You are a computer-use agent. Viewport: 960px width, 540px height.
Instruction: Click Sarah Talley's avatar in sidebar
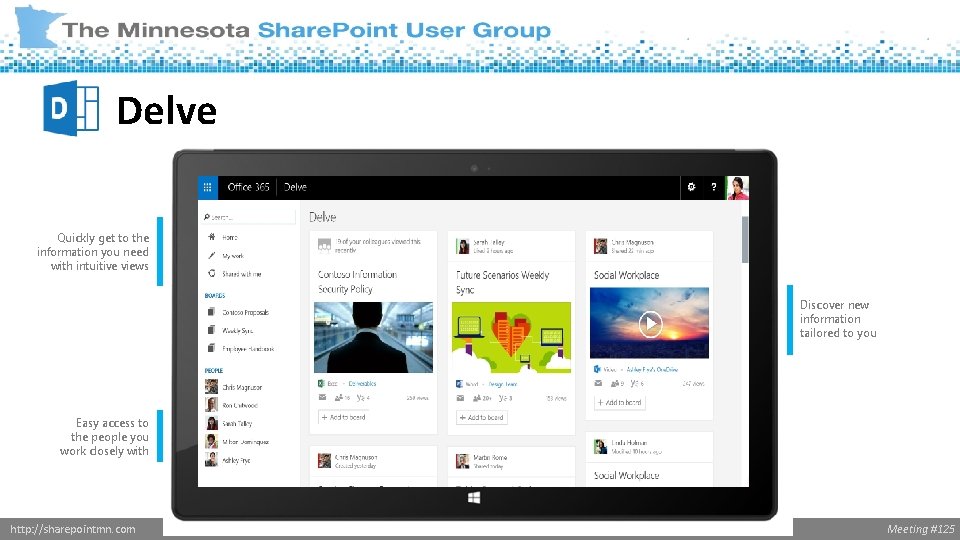pyautogui.click(x=211, y=423)
